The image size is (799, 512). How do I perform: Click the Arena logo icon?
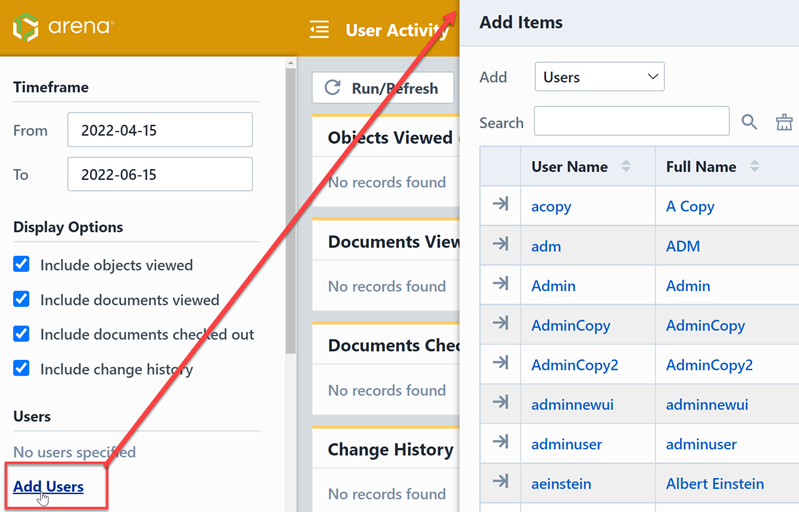pyautogui.click(x=25, y=27)
